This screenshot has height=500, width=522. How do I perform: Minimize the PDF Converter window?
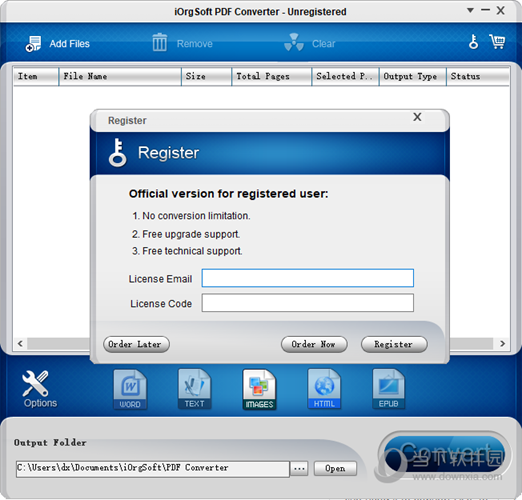[x=485, y=10]
